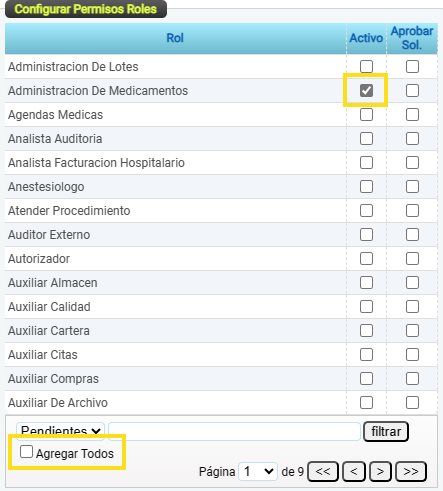Click the Activo column header
Viewport: 443px width, 491px height.
(x=366, y=38)
